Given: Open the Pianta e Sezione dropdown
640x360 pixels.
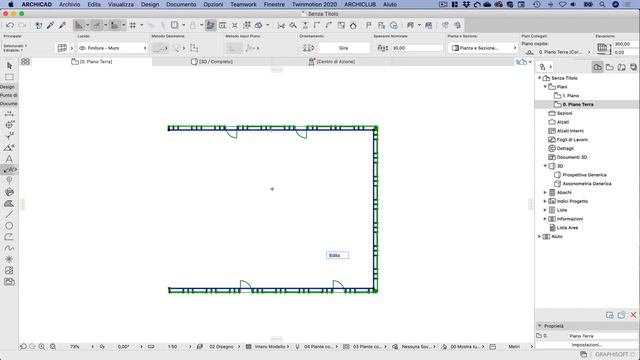Looking at the screenshot, I should [x=483, y=48].
